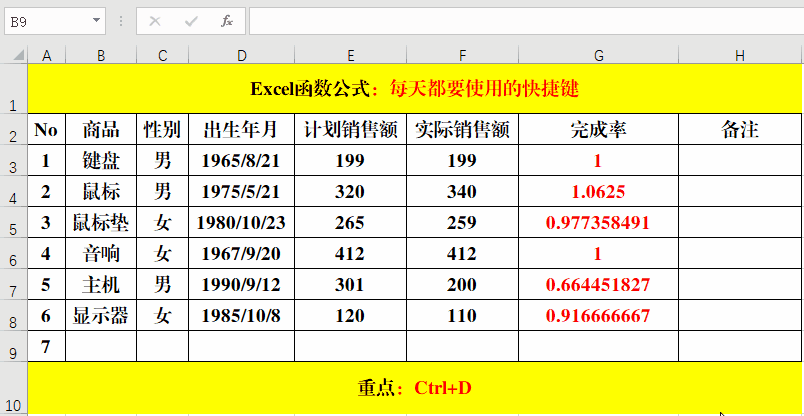Click the Cancel (X) formula bar icon
The image size is (804, 416).
pyautogui.click(x=154, y=21)
